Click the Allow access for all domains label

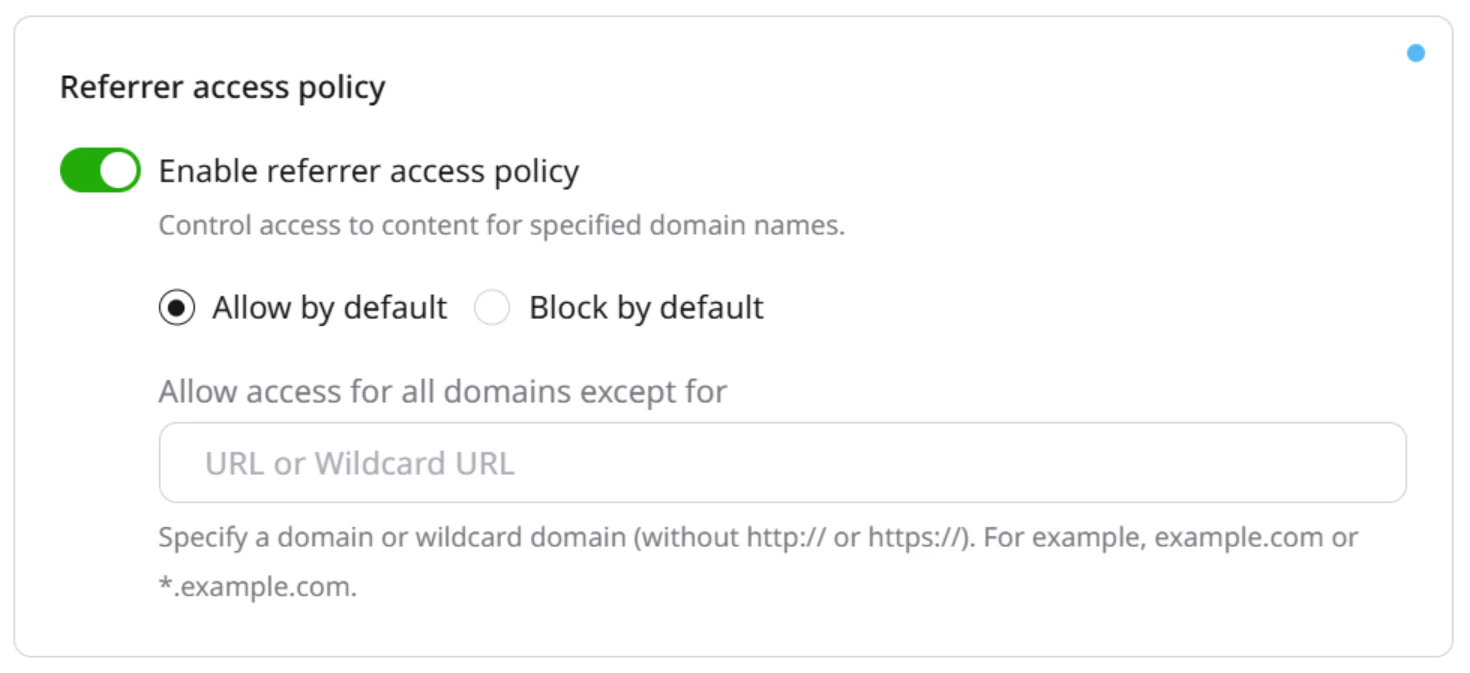pyautogui.click(x=445, y=391)
